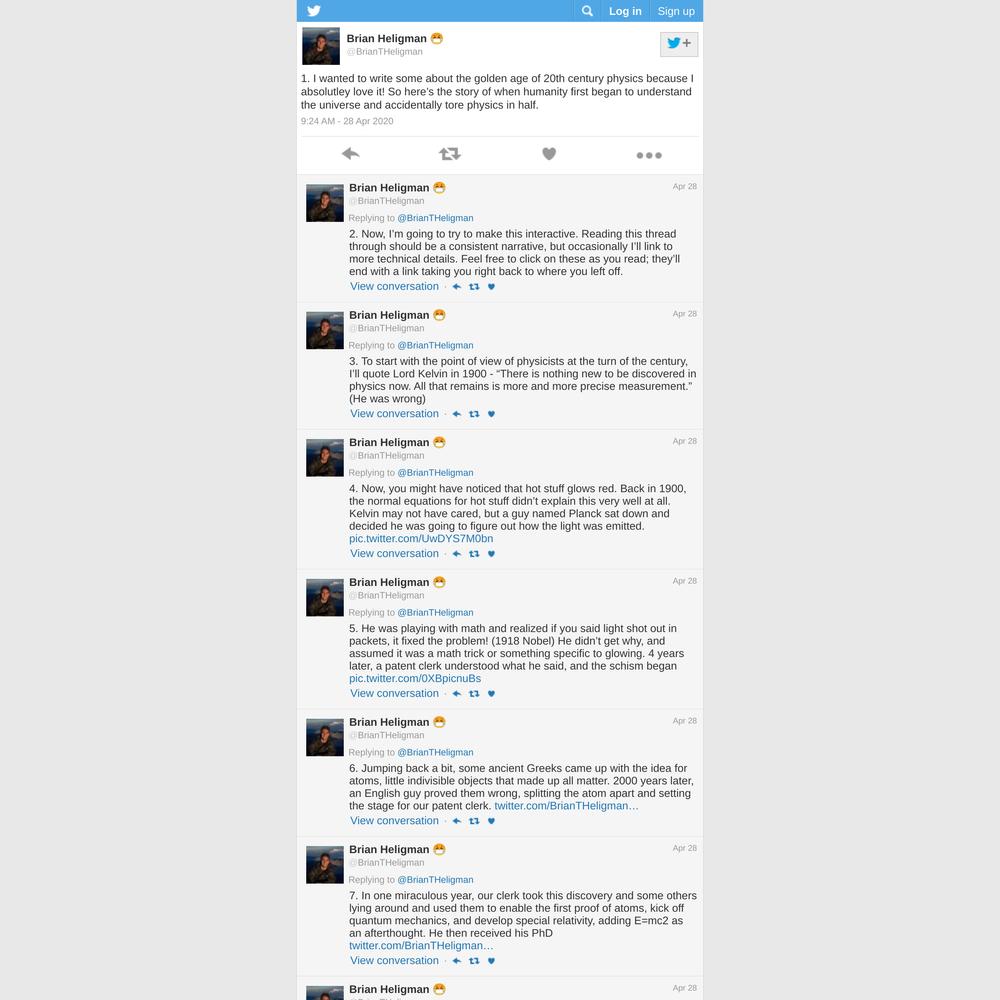Reply to tweet 4 about Planck
Screen dimensions: 1000x1000
pos(457,554)
